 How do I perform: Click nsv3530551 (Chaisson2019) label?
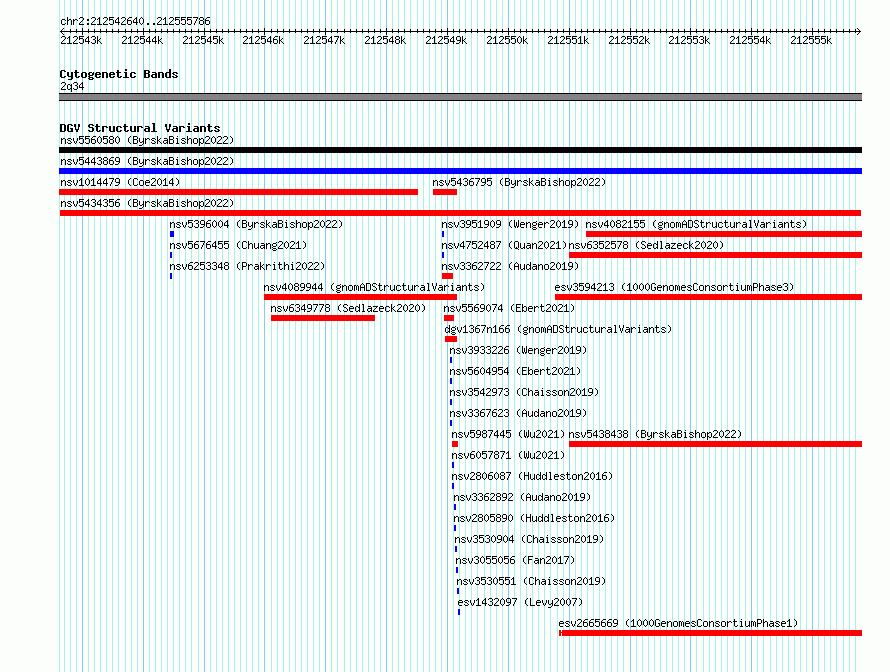pyautogui.click(x=531, y=581)
